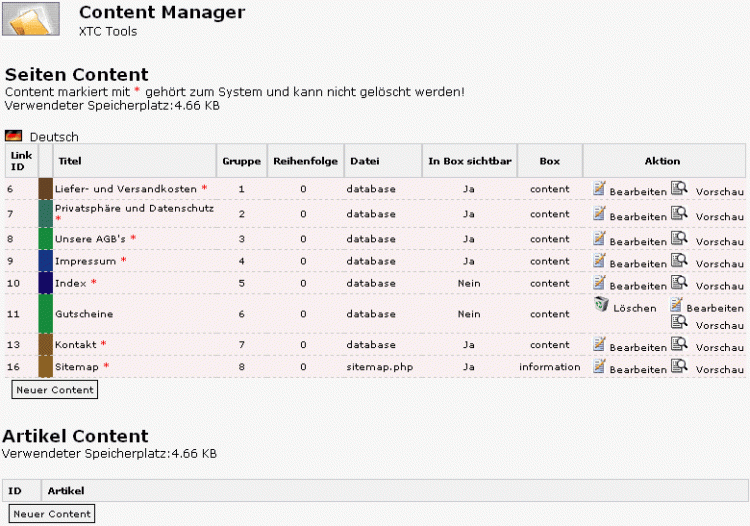
Task: Open Bearbeiten link for the Index row
Action: tap(637, 287)
